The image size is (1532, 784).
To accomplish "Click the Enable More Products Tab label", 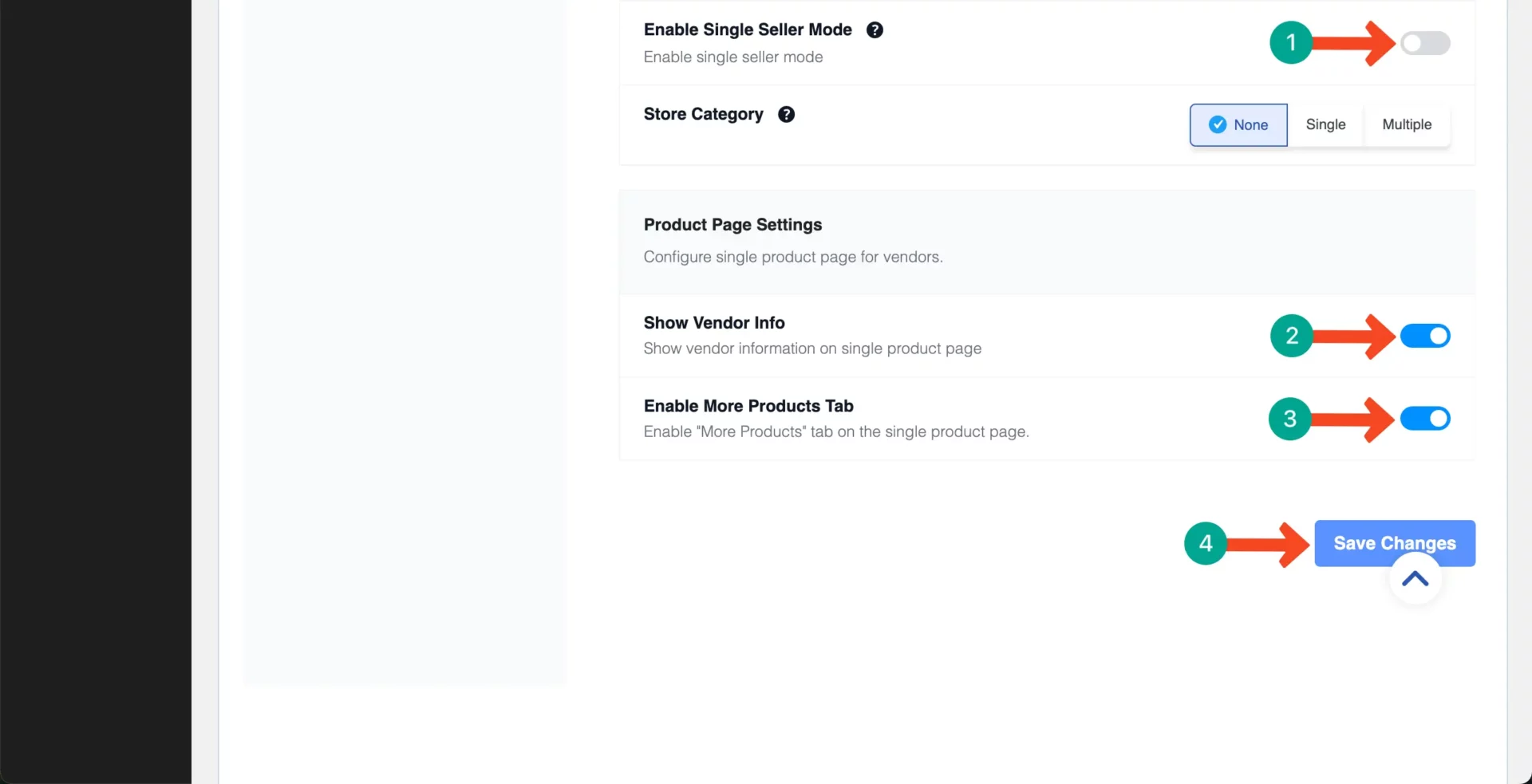I will pyautogui.click(x=748, y=406).
